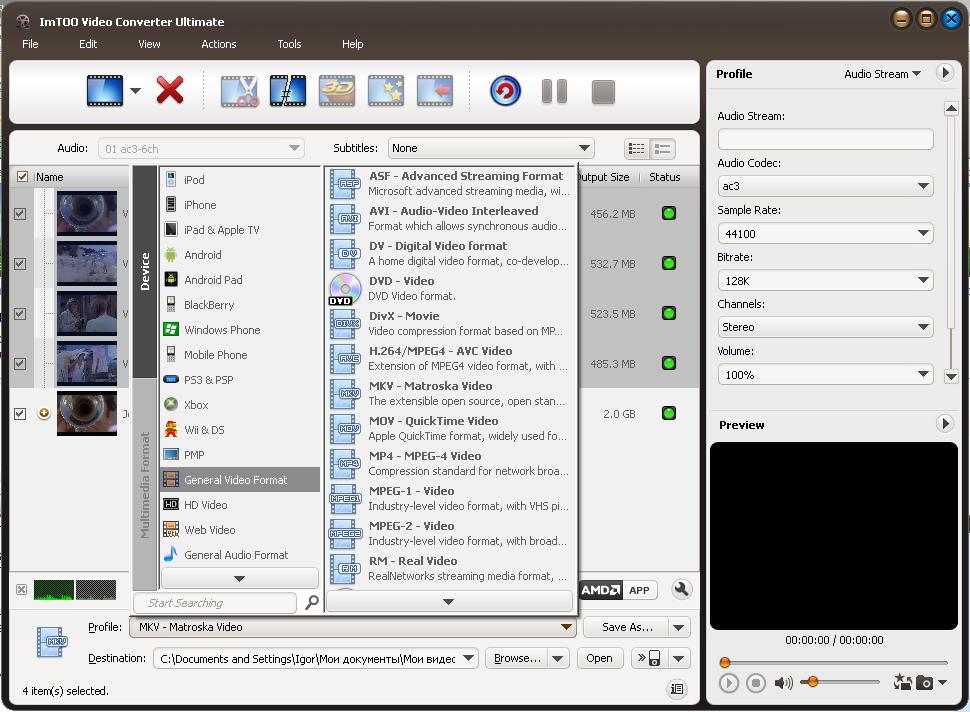This screenshot has width=970, height=712.
Task: Open the Subtitles None dropdown
Action: click(491, 148)
